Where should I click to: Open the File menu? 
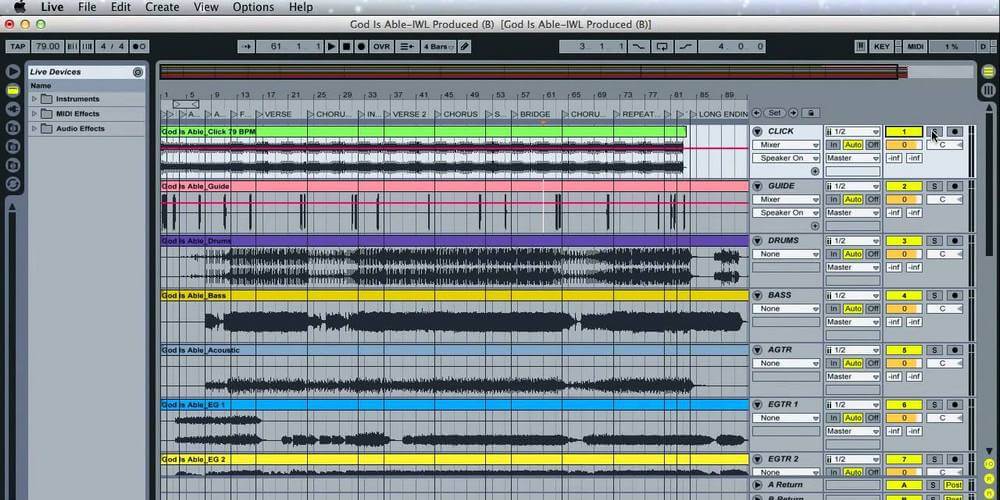(87, 7)
